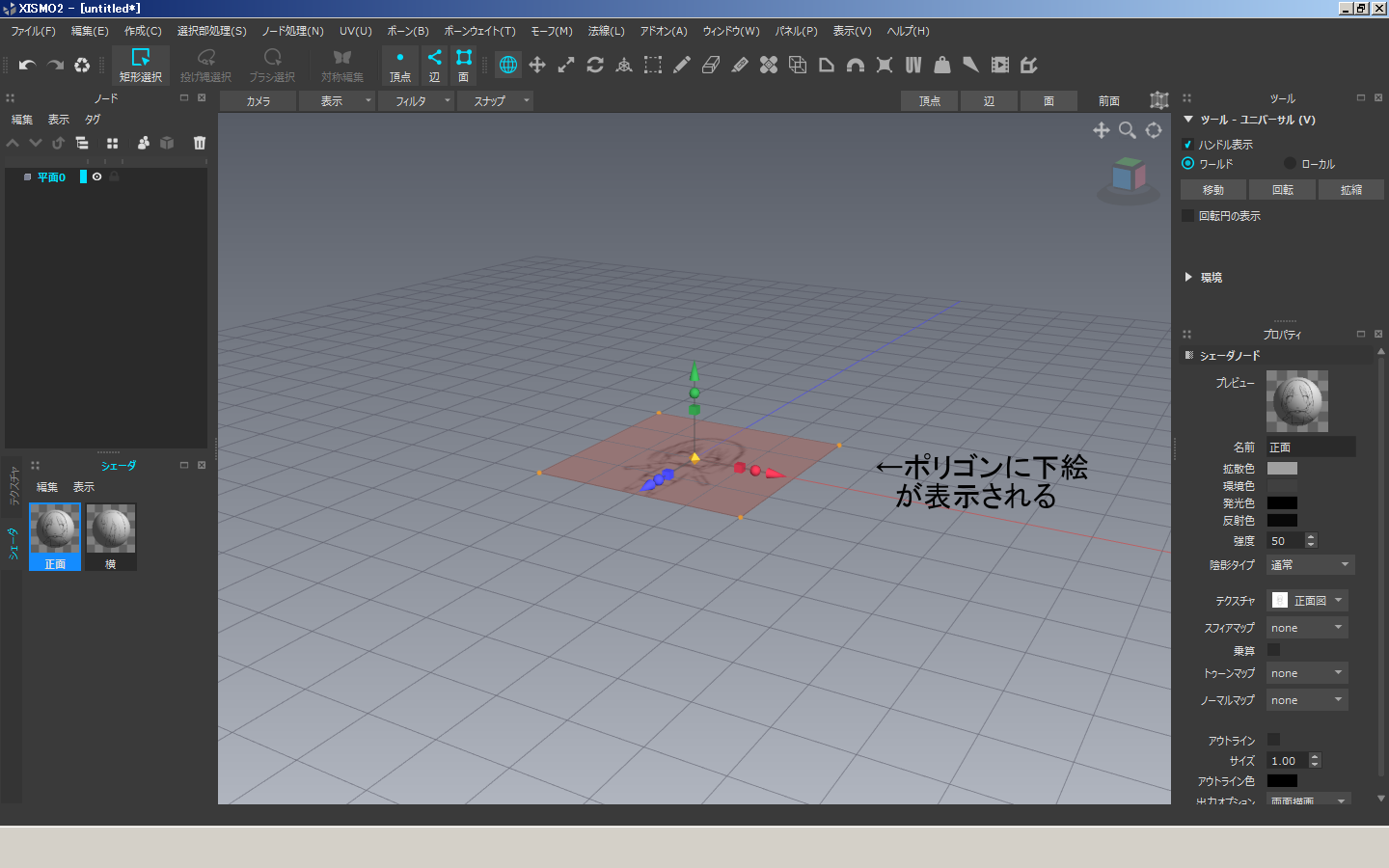
Task: Select the bandage patch tool icon
Action: pos(769,65)
